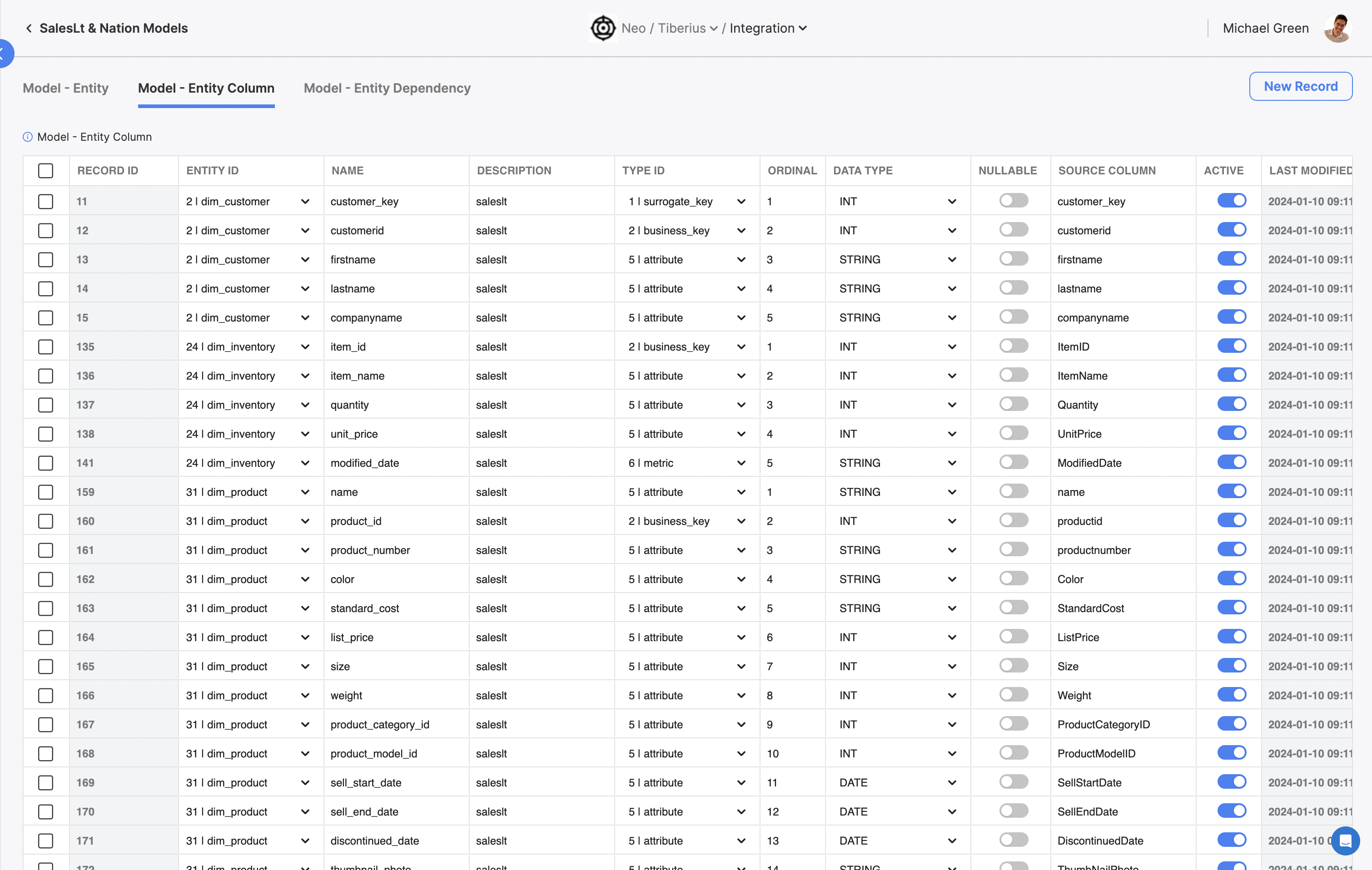Screen dimensions: 1372x870
Task: Switch to the Model - Entity Dependency tab
Action: click(387, 88)
